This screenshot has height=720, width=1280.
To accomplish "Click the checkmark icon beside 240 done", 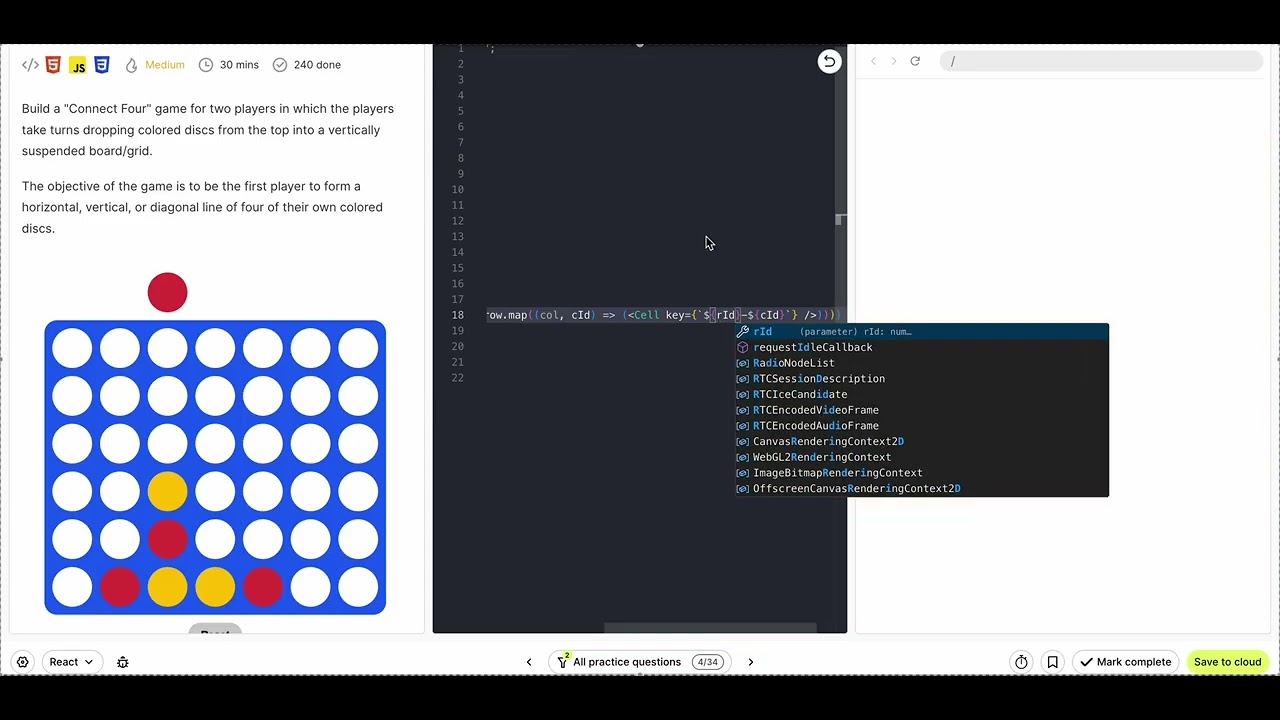I will (x=280, y=65).
